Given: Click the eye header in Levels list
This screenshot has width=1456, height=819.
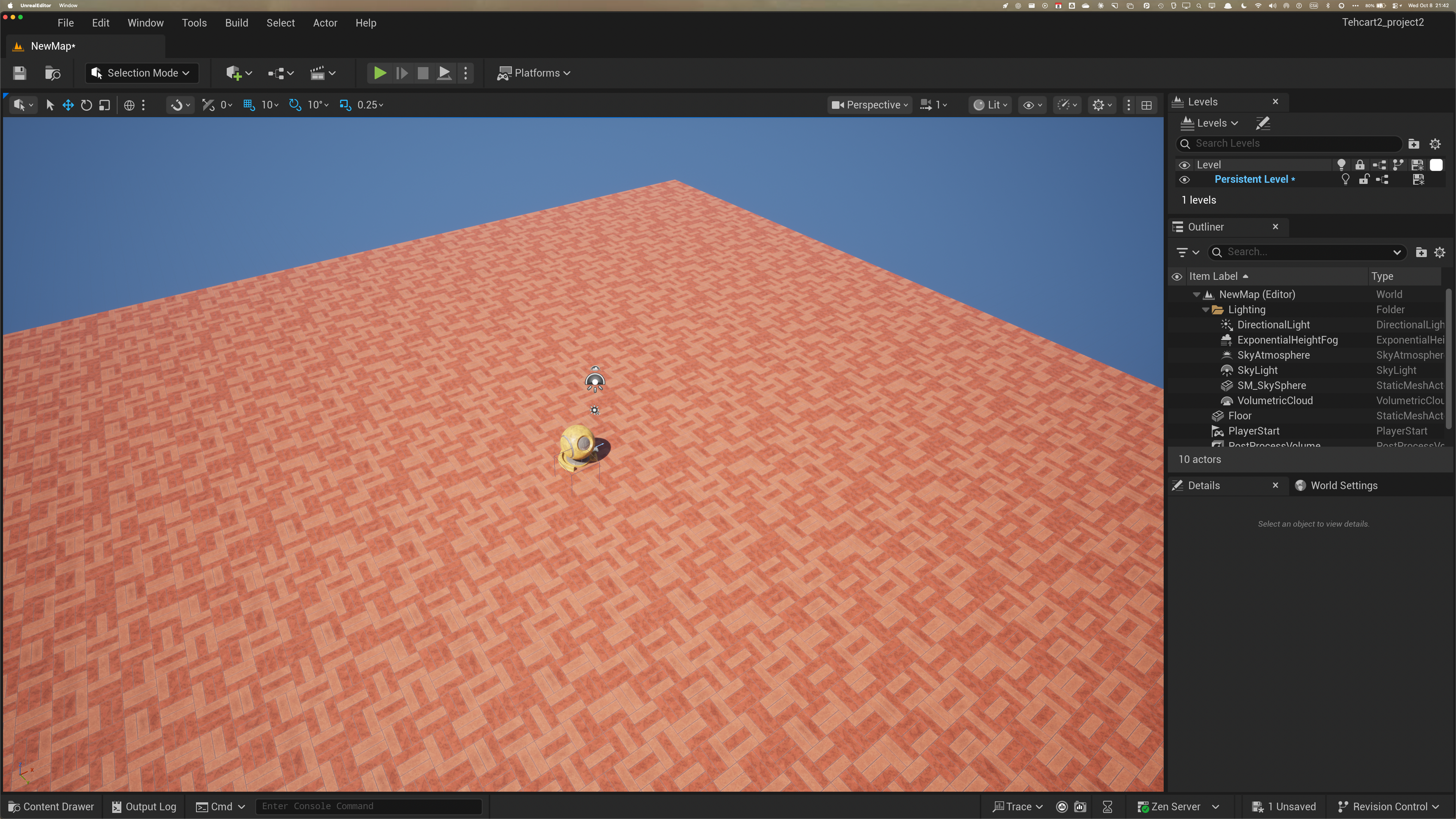Looking at the screenshot, I should click(x=1185, y=165).
